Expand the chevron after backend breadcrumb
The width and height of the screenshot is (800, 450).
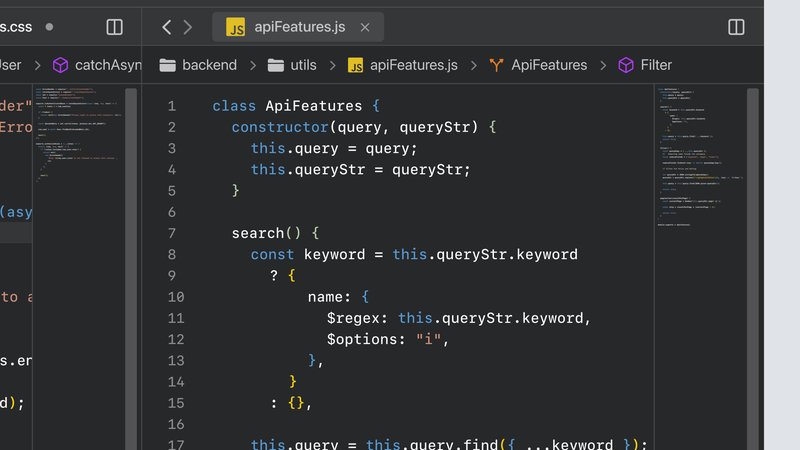[252, 65]
